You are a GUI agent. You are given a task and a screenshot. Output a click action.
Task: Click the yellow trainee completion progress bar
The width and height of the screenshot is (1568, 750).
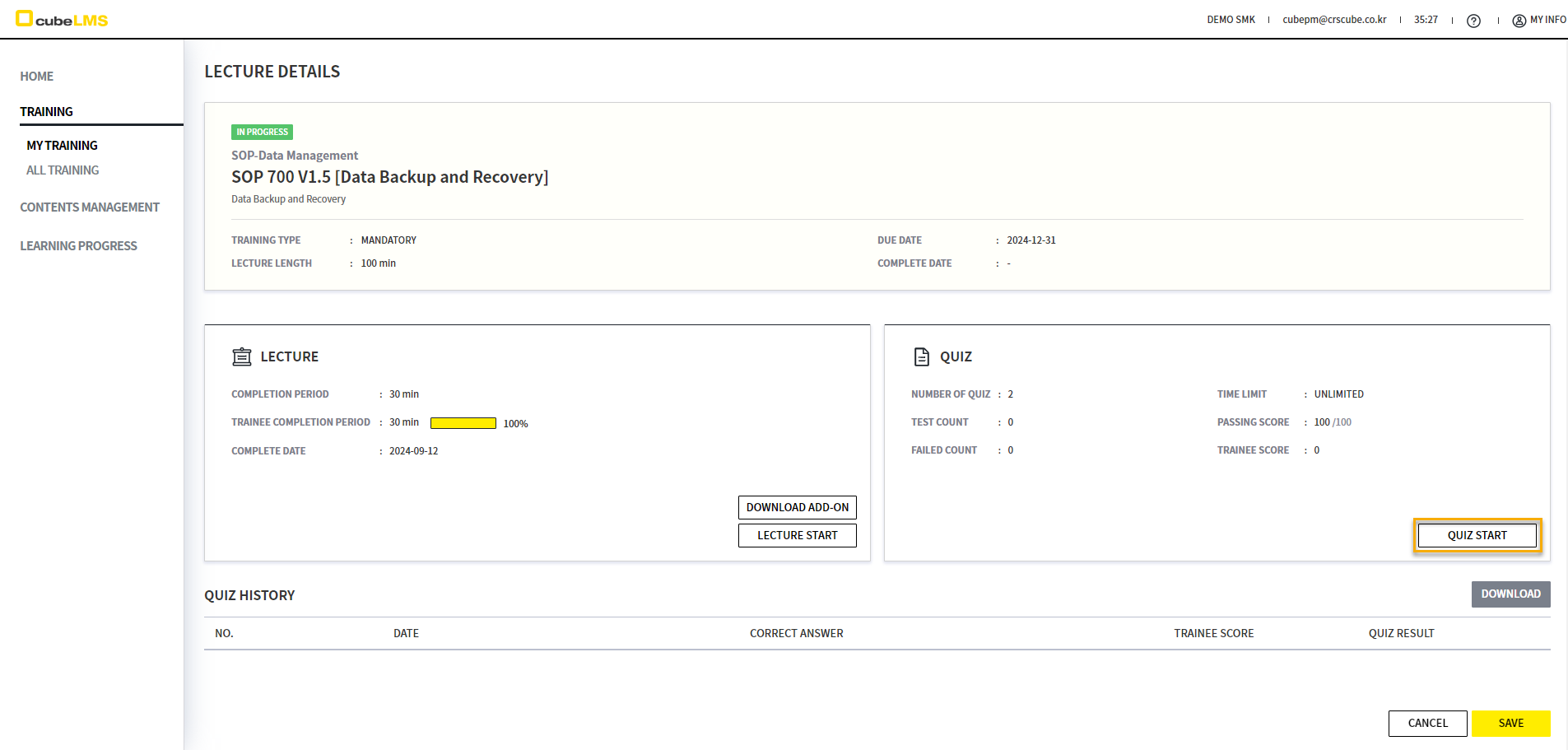(x=463, y=423)
